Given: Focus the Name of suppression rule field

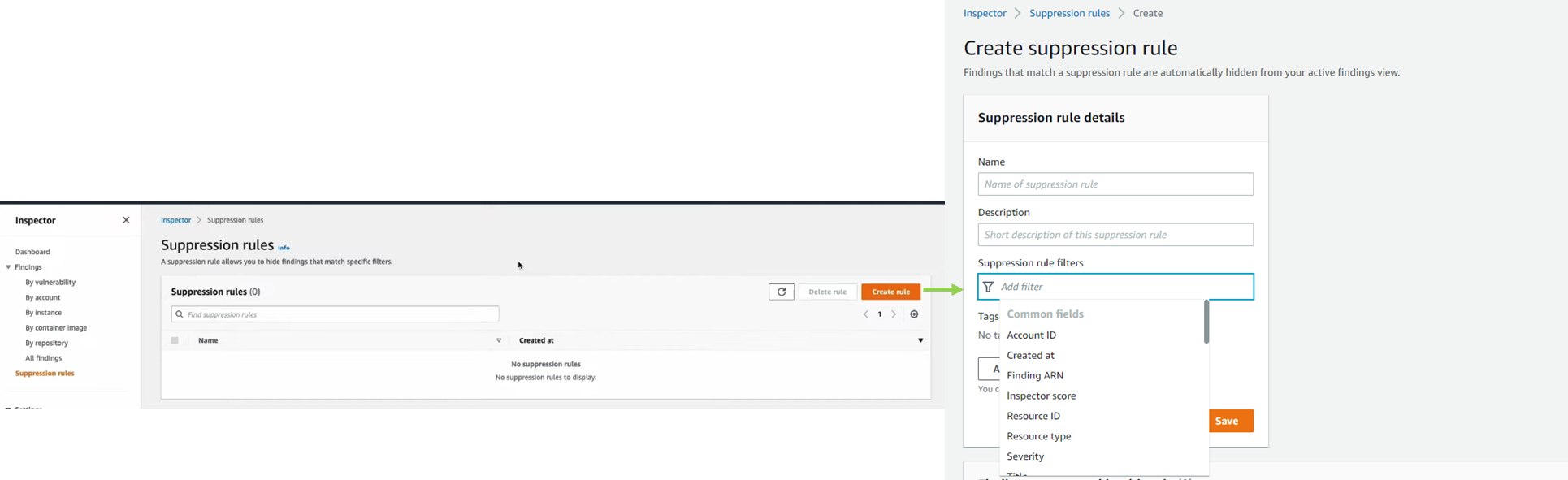Looking at the screenshot, I should pos(1115,184).
